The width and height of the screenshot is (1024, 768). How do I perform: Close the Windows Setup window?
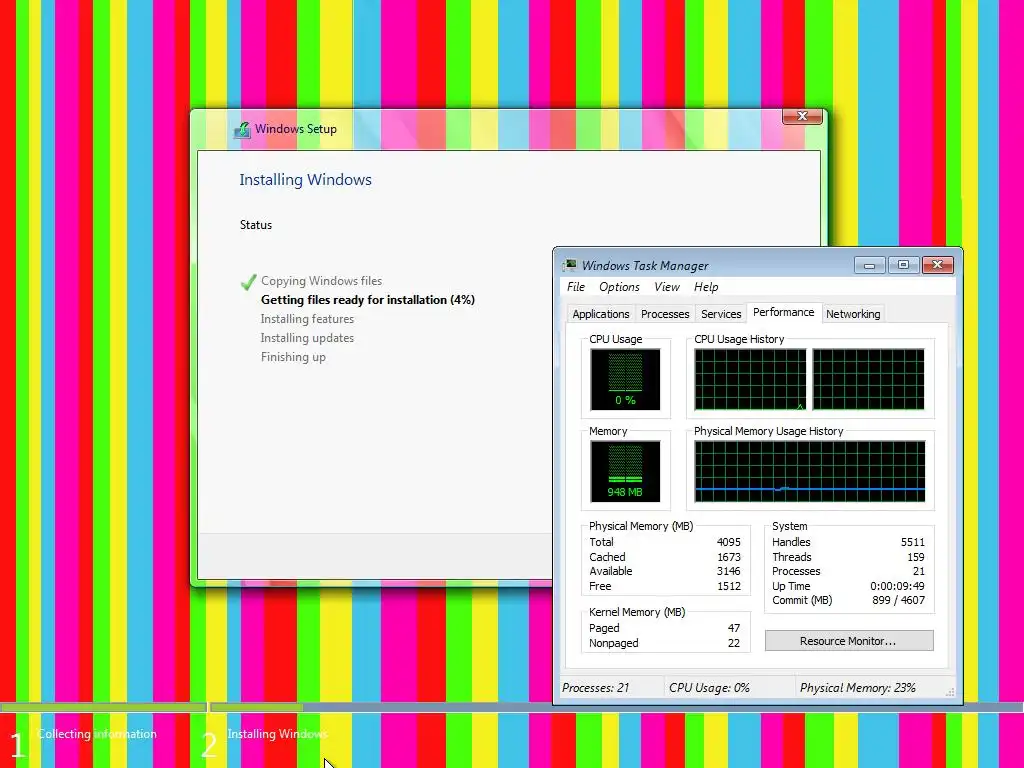[x=803, y=116]
